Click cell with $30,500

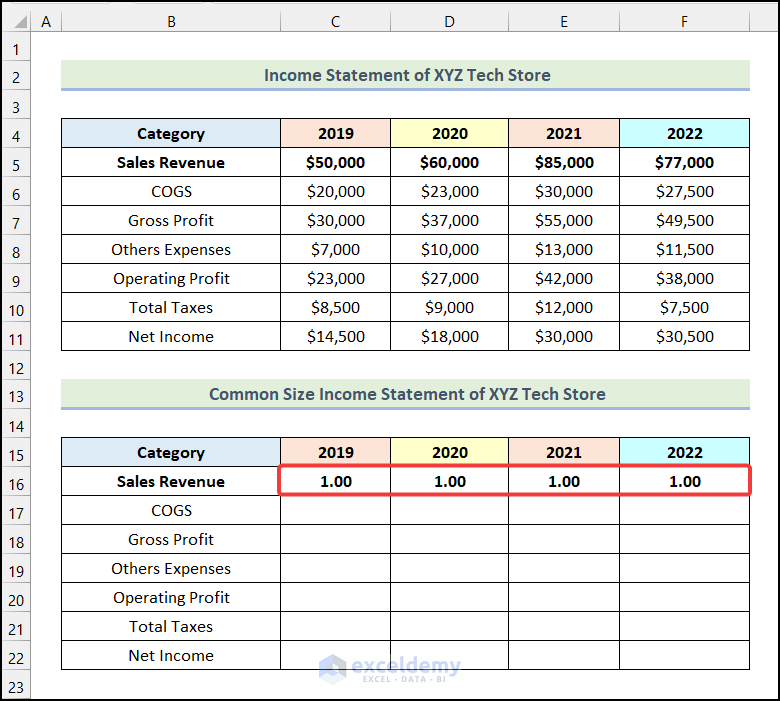pyautogui.click(x=684, y=336)
